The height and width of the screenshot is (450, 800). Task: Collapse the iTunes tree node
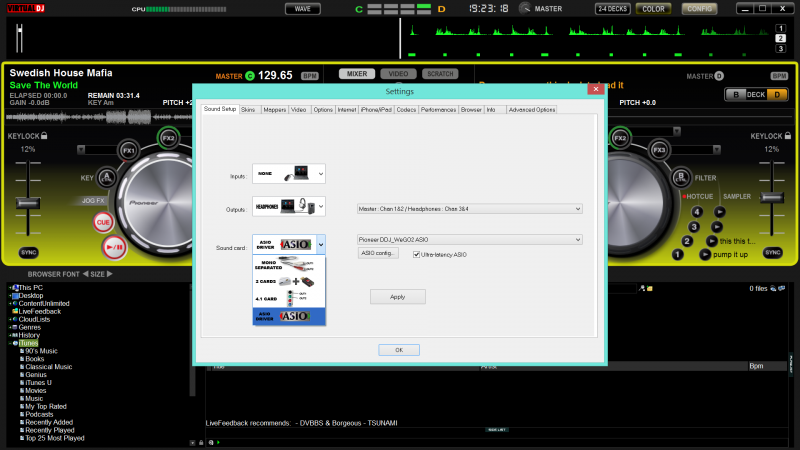[x=10, y=343]
